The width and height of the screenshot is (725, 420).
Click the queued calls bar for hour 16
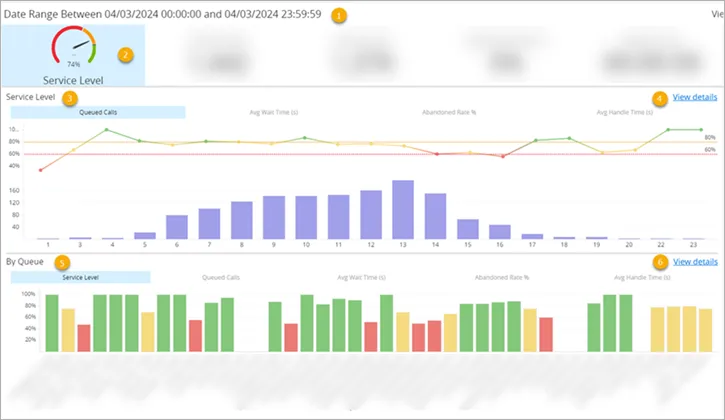click(x=500, y=232)
